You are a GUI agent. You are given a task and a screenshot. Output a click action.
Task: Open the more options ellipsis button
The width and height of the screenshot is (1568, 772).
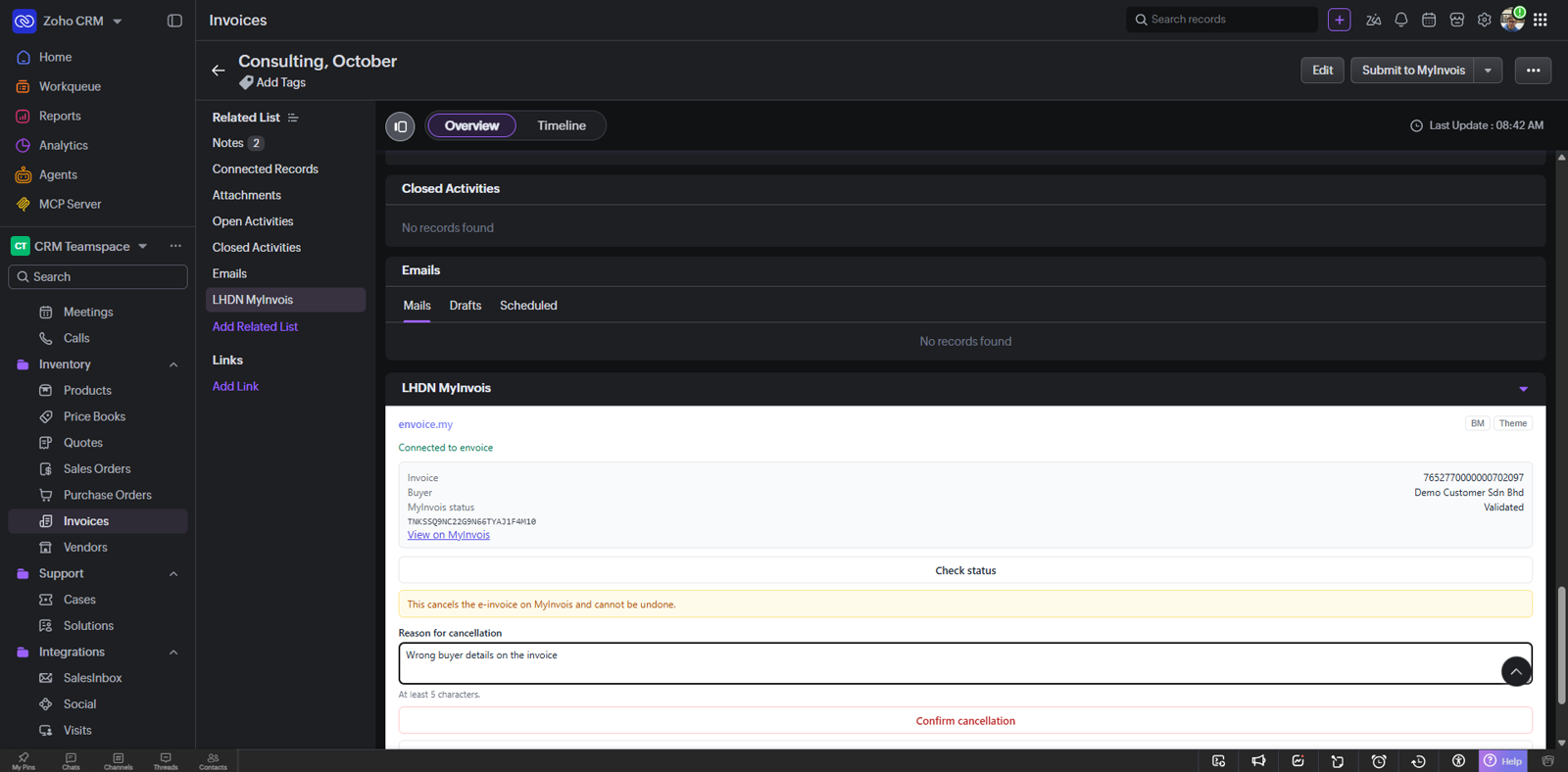coord(1533,71)
